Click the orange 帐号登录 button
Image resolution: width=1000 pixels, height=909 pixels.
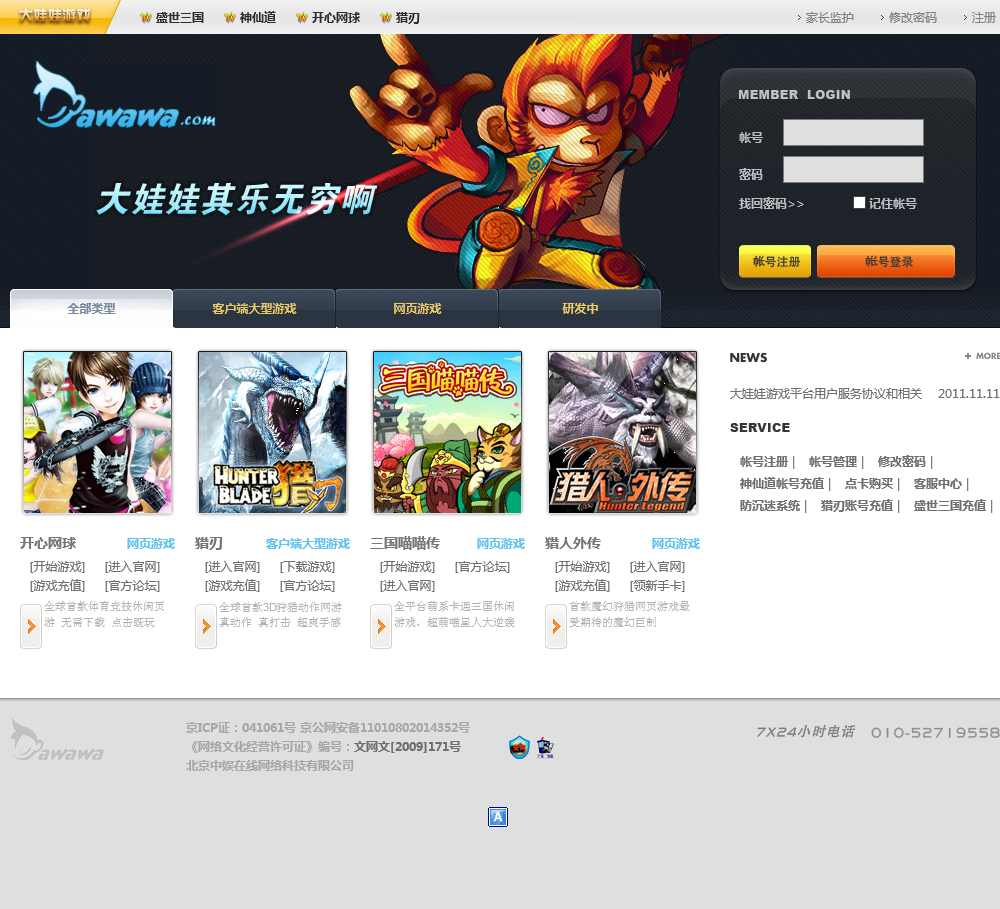click(x=886, y=262)
